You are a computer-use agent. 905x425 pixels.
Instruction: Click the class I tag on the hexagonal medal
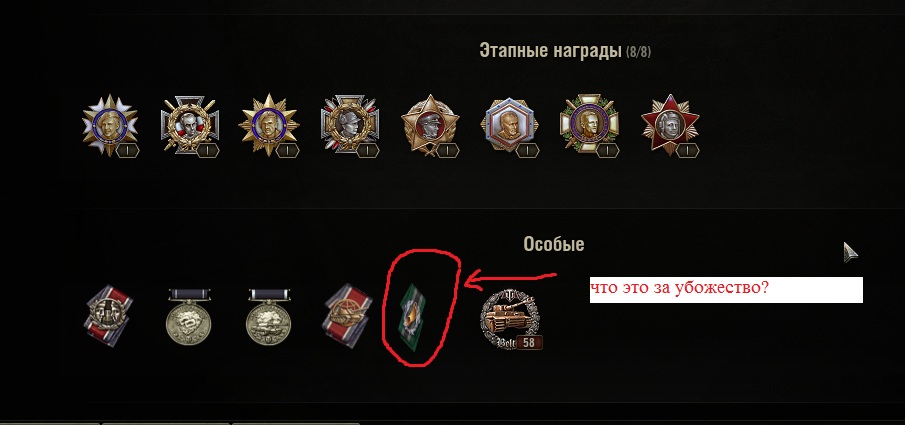[527, 151]
